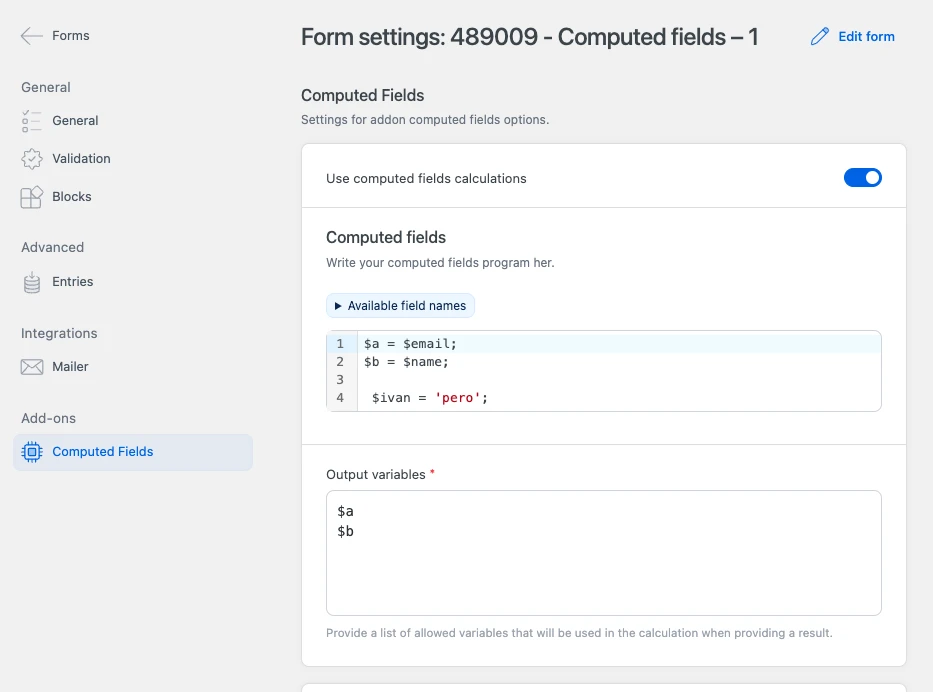Click the Blocks shapes icon

[32, 197]
